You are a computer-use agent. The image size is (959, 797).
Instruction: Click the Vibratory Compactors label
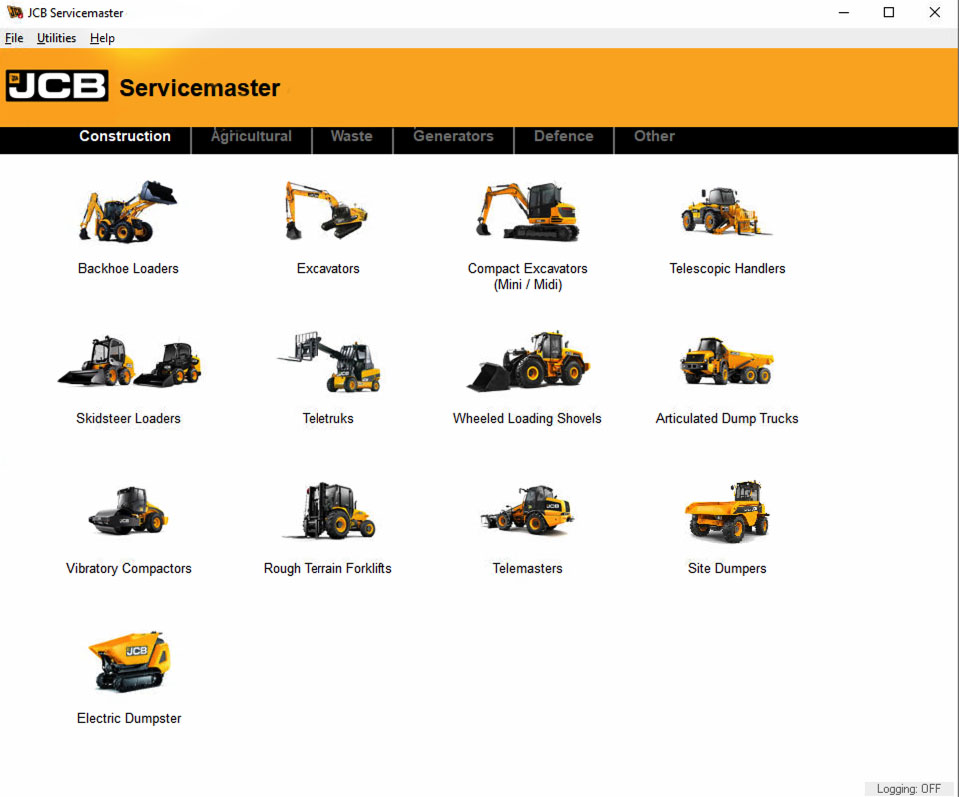128,568
